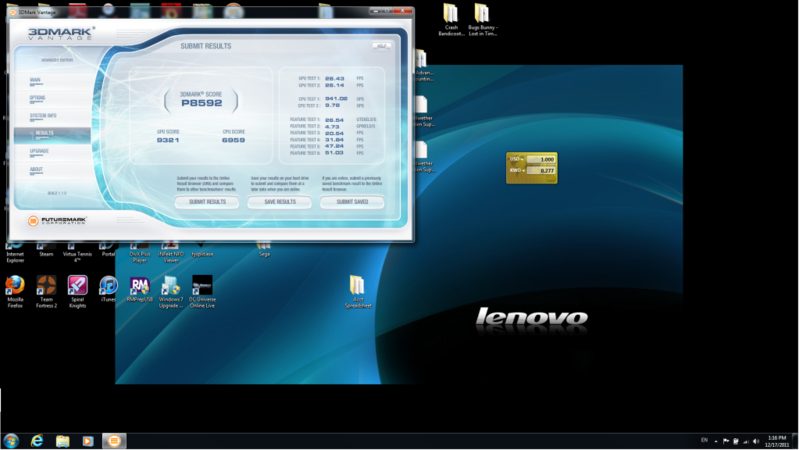This screenshot has width=799, height=450.
Task: Open the Windows Start menu
Action: pos(11,440)
